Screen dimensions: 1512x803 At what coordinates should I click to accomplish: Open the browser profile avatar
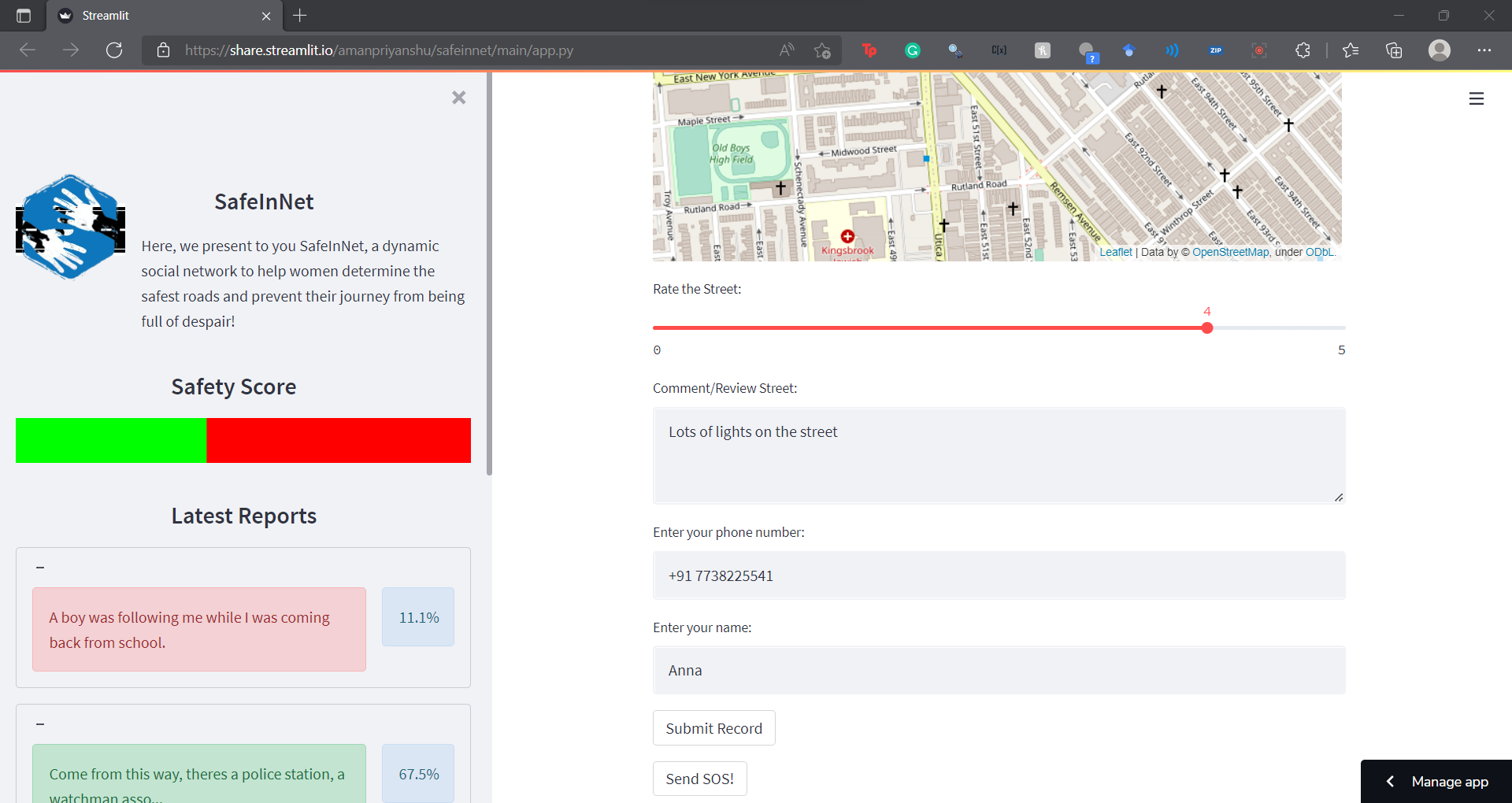1440,50
